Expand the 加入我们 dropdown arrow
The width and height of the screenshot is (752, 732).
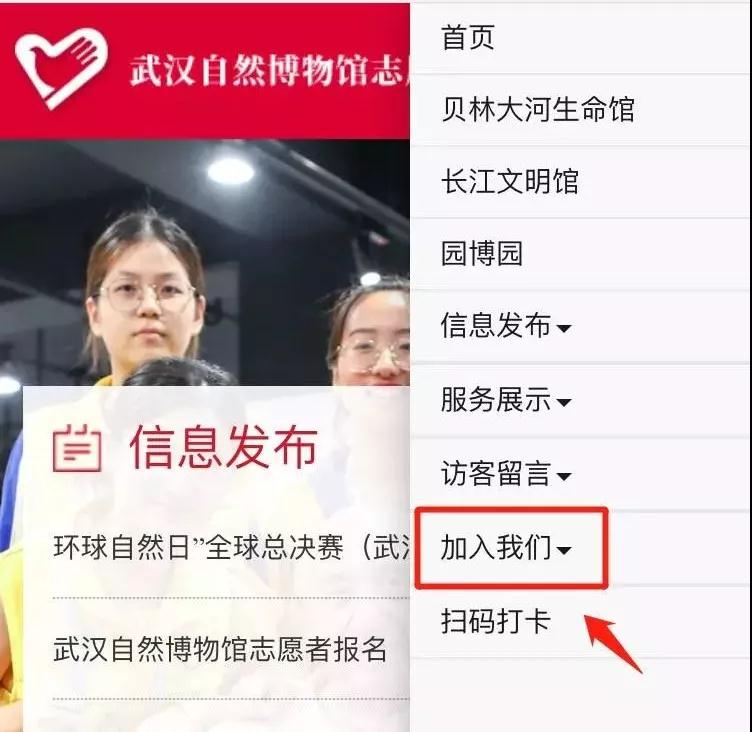click(x=564, y=550)
